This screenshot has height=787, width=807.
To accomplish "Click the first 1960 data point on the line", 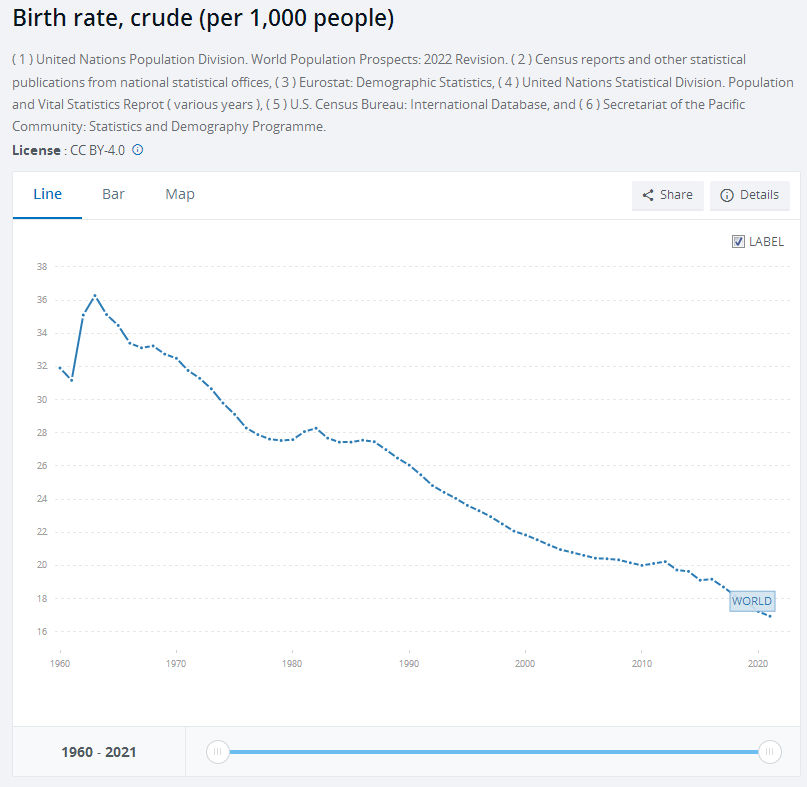I will [x=60, y=368].
